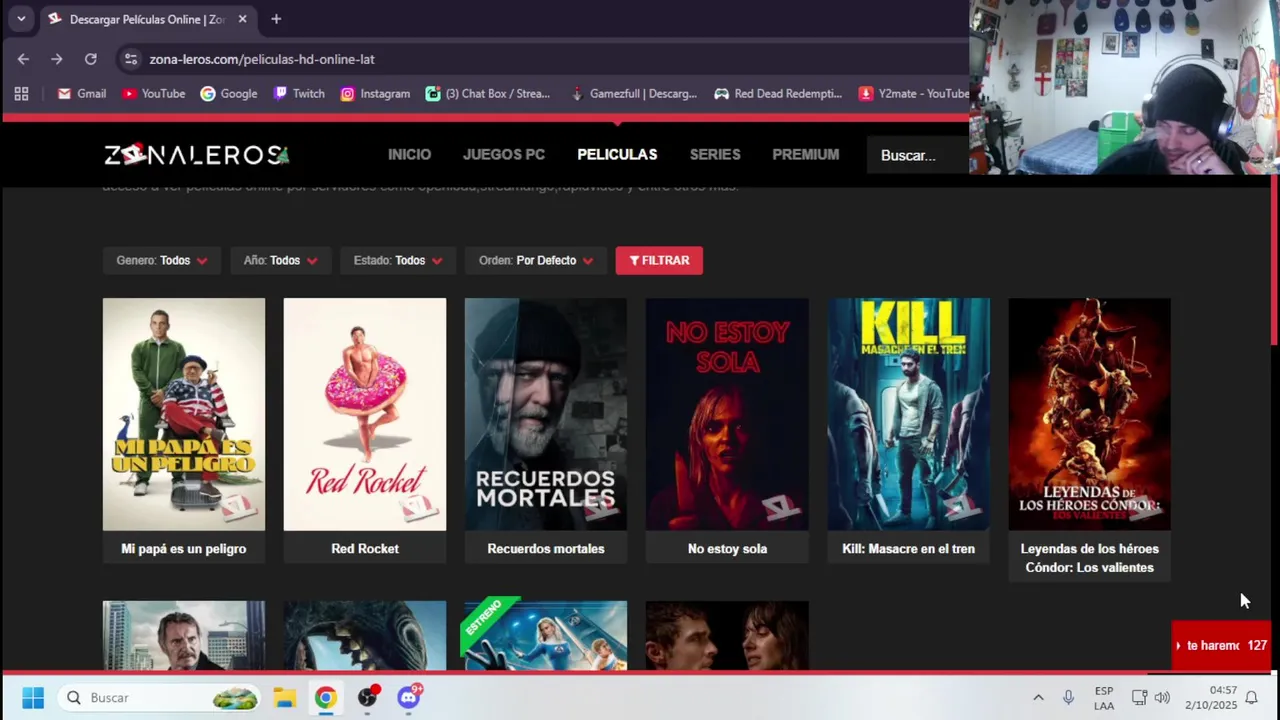The width and height of the screenshot is (1280, 720).
Task: Click the Red Rocket title link
Action: 365,549
